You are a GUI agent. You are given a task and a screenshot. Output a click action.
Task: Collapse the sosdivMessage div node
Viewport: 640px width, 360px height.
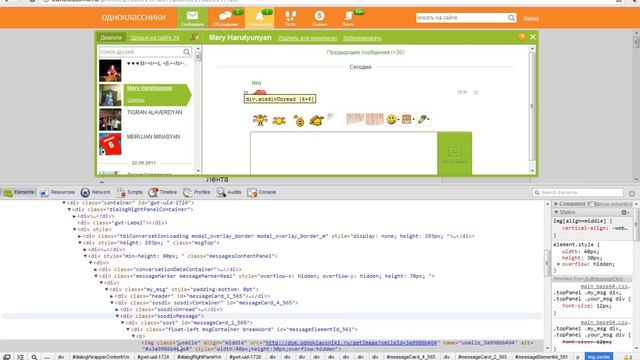tap(117, 316)
